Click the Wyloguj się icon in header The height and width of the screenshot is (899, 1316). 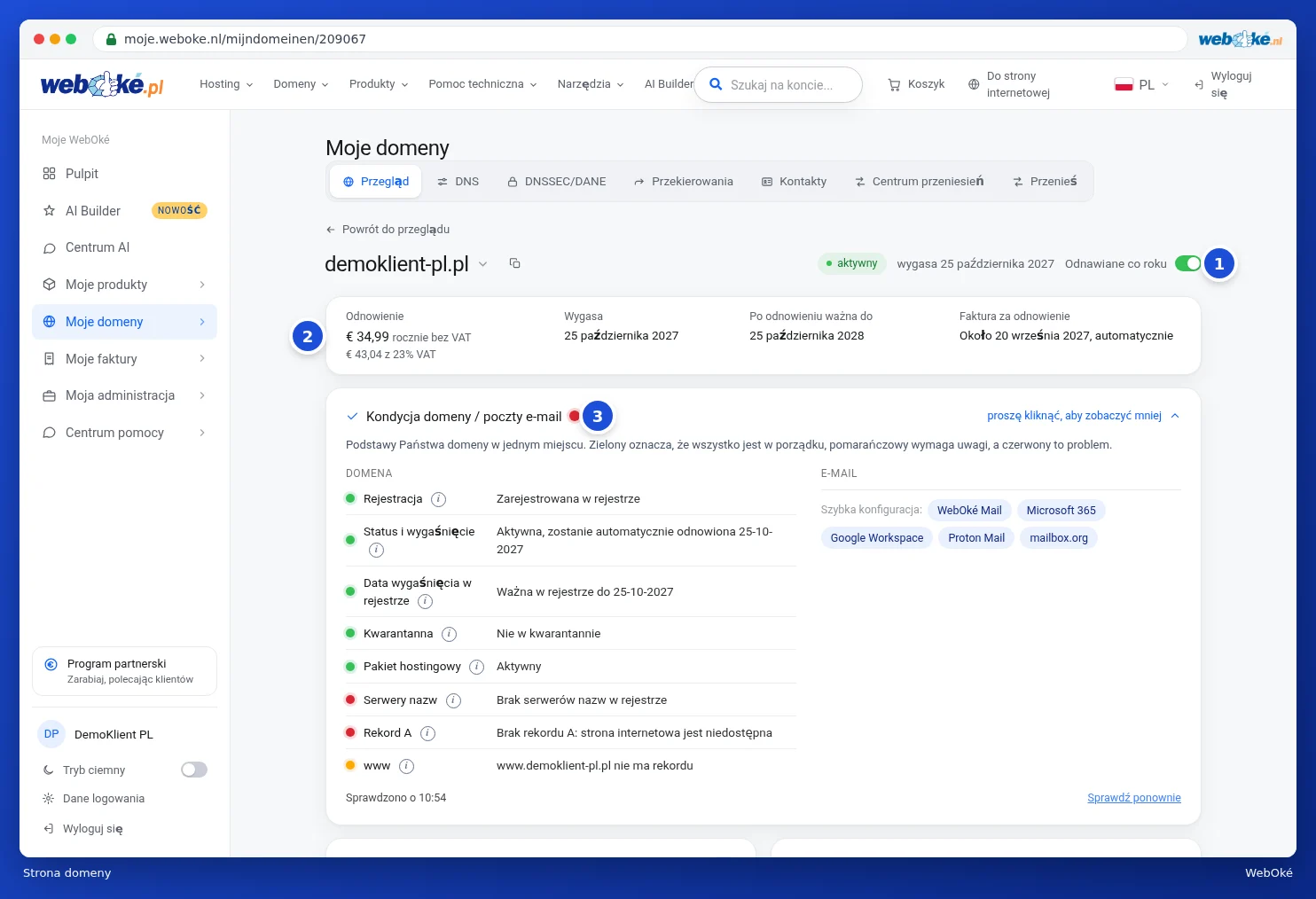tap(1199, 84)
